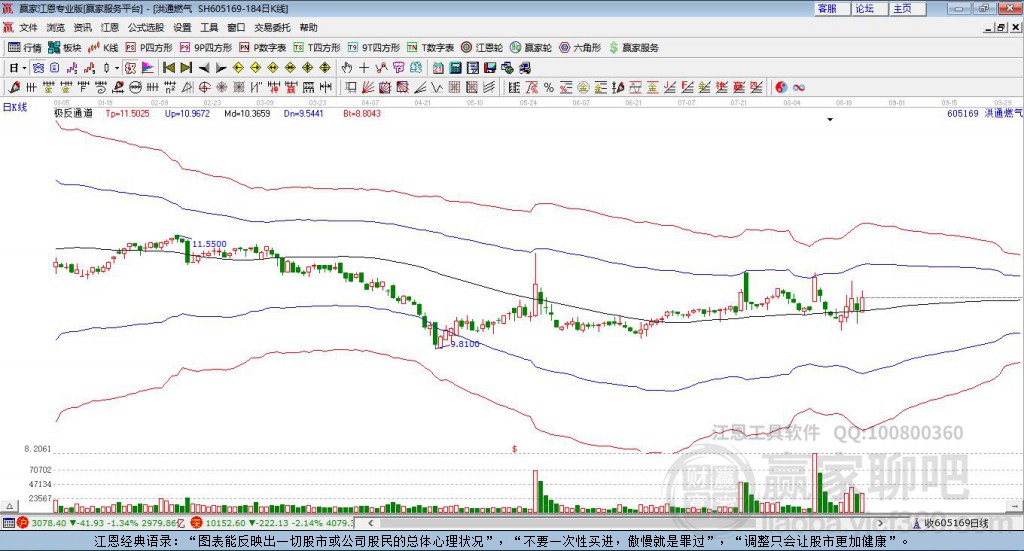Click the percent % tool icon
This screenshot has height=551, width=1024.
coord(549,87)
